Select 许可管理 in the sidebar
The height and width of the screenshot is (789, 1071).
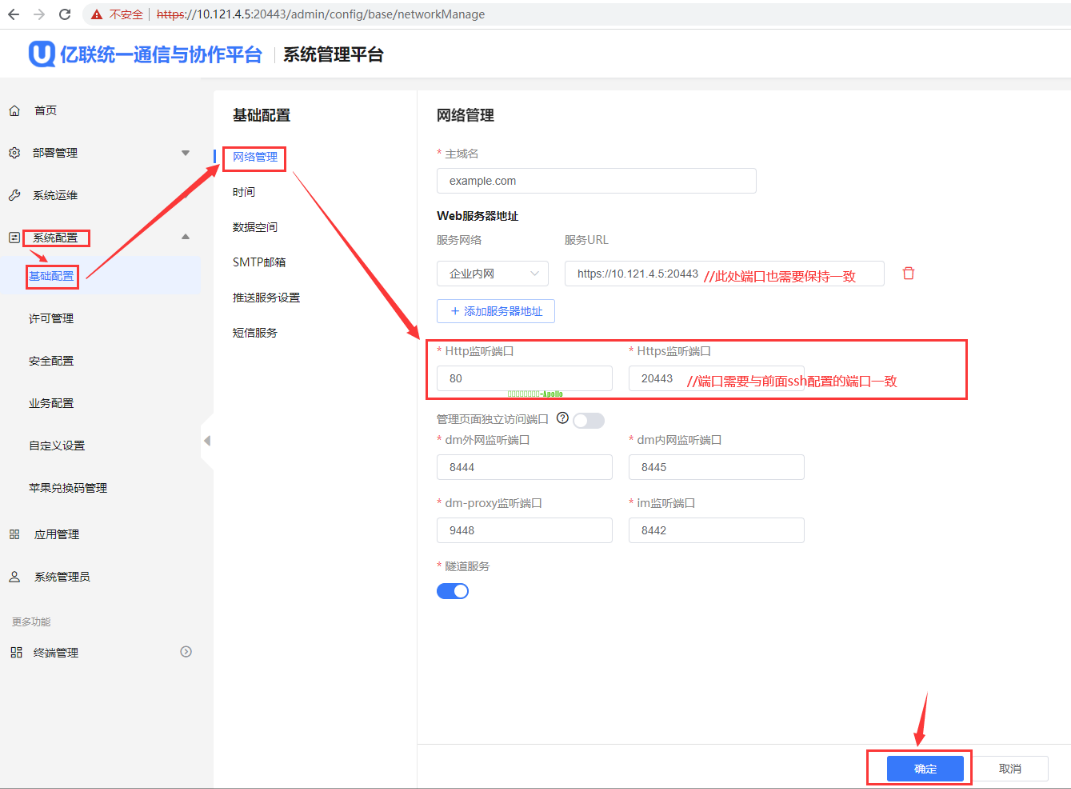click(51, 319)
